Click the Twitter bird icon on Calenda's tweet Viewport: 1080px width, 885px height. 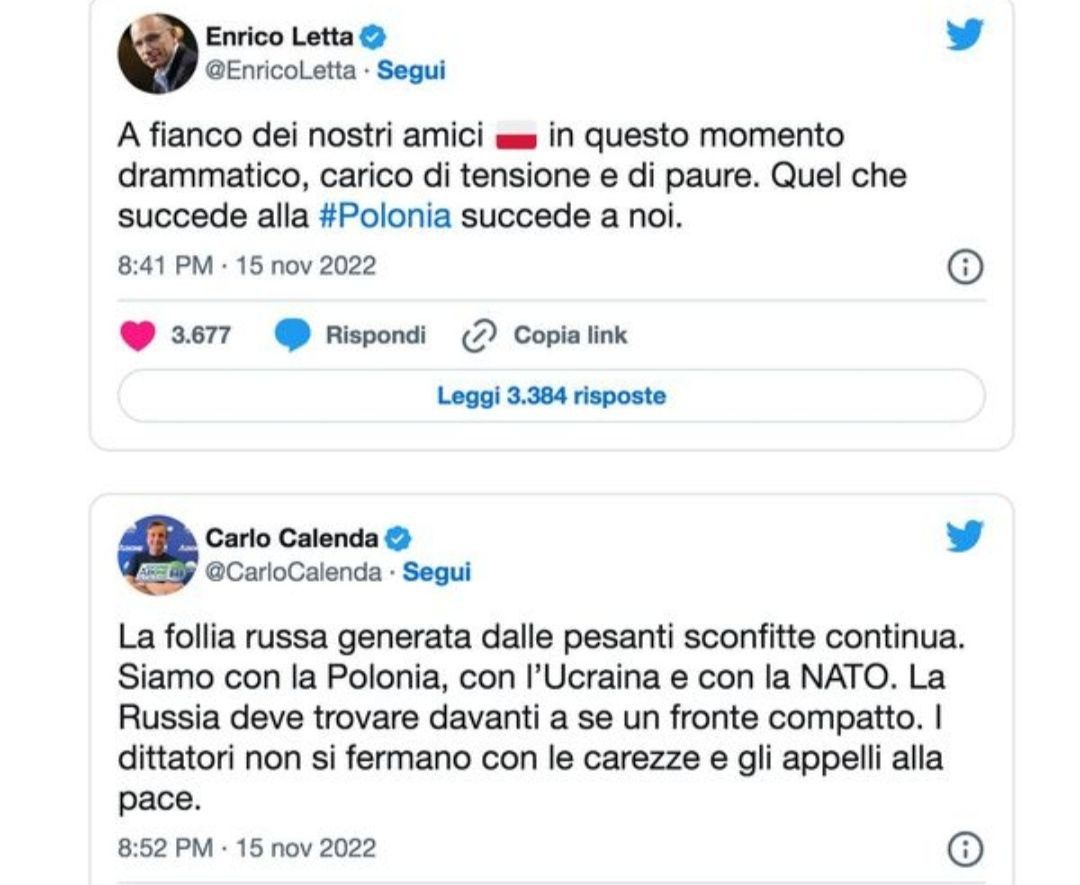[x=965, y=538]
